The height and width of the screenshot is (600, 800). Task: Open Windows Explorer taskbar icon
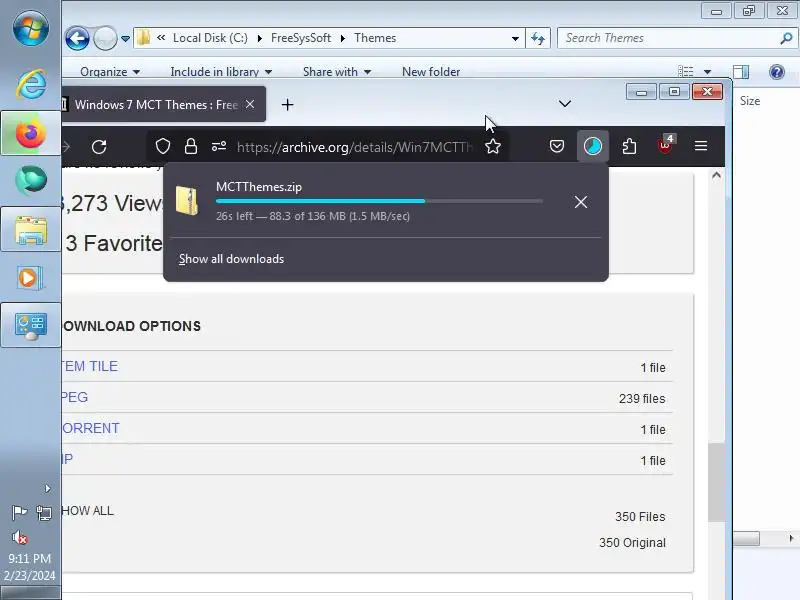pyautogui.click(x=31, y=230)
